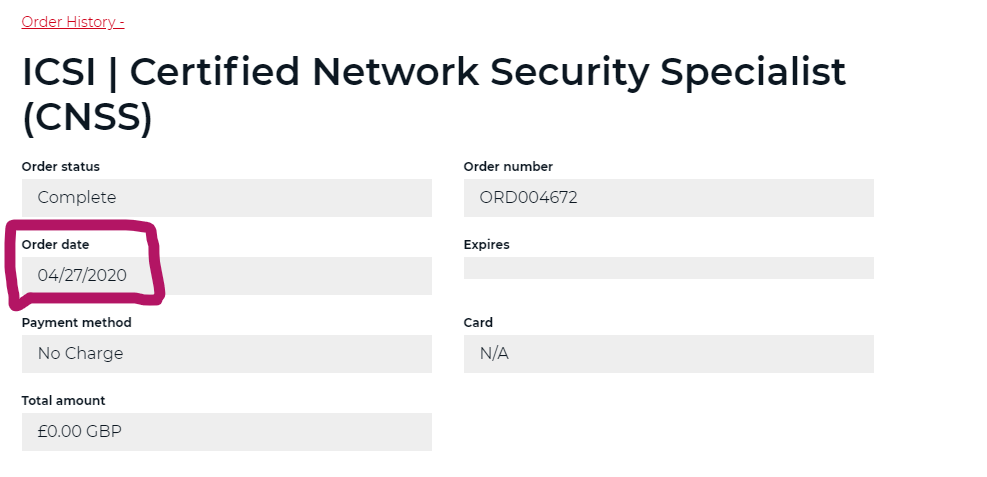Image resolution: width=987 pixels, height=477 pixels.
Task: Select the Complete order status field
Action: (226, 198)
